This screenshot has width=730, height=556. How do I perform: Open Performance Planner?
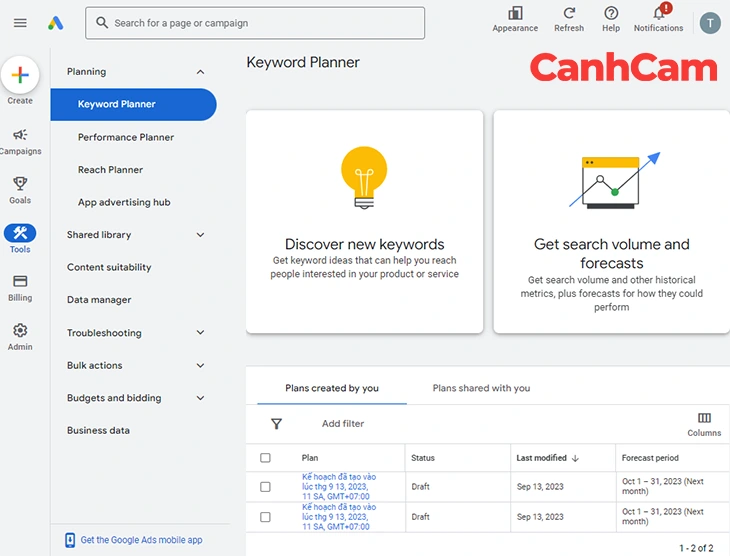point(126,137)
